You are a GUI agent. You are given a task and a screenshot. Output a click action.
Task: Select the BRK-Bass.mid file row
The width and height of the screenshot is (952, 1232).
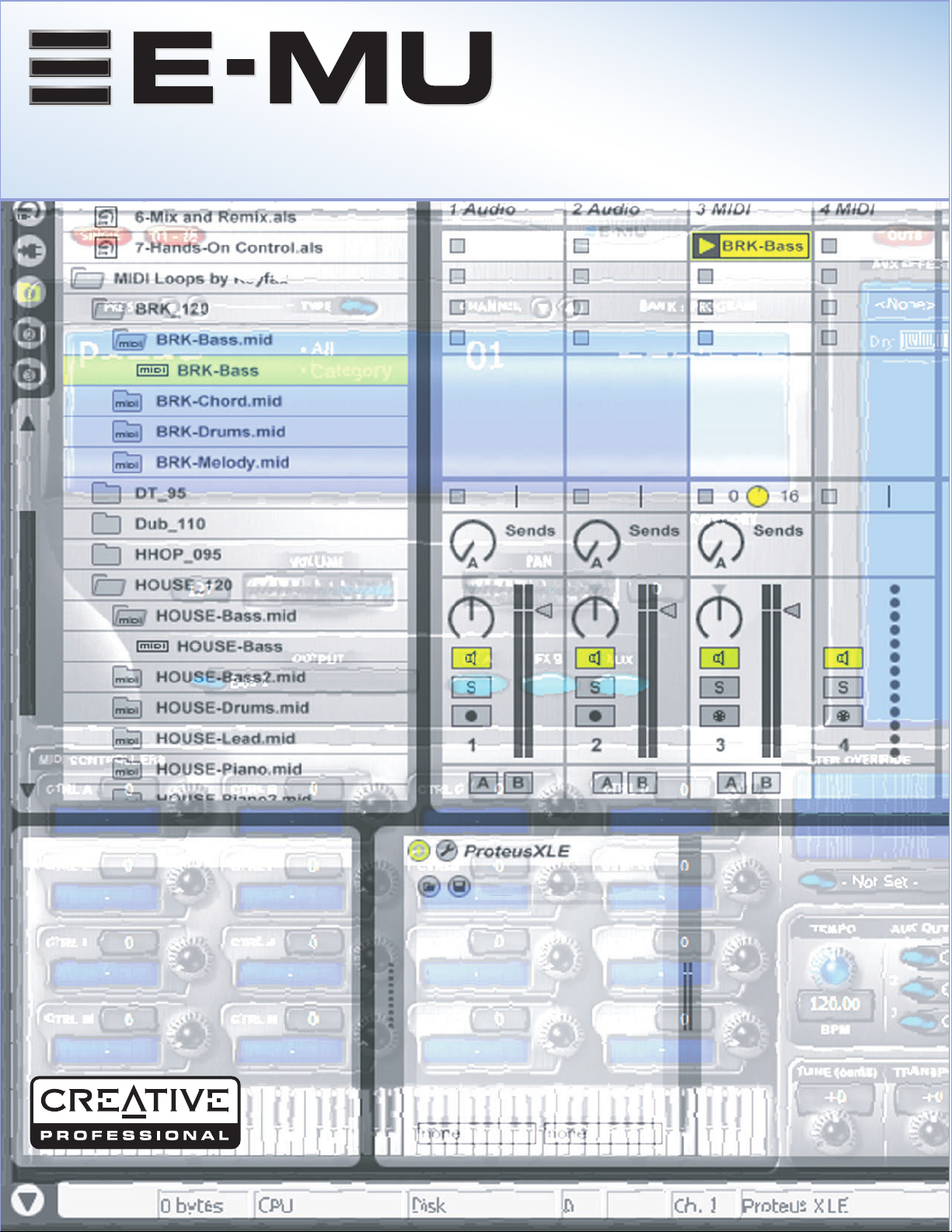235,340
